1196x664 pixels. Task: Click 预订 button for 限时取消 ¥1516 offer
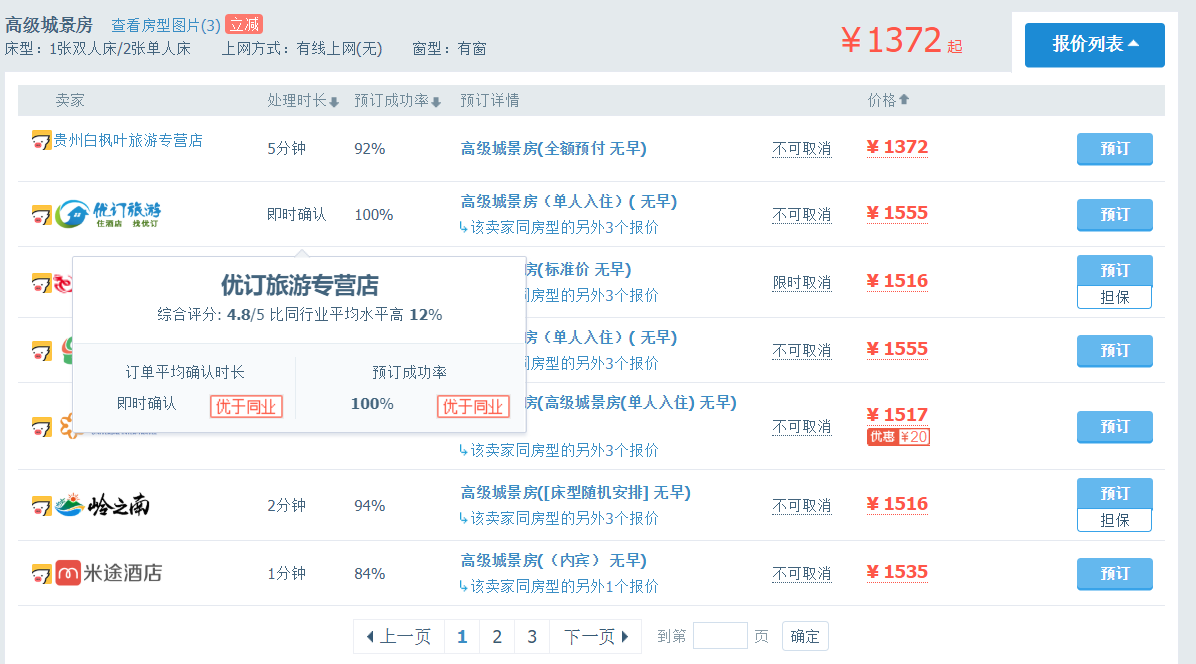pyautogui.click(x=1114, y=270)
